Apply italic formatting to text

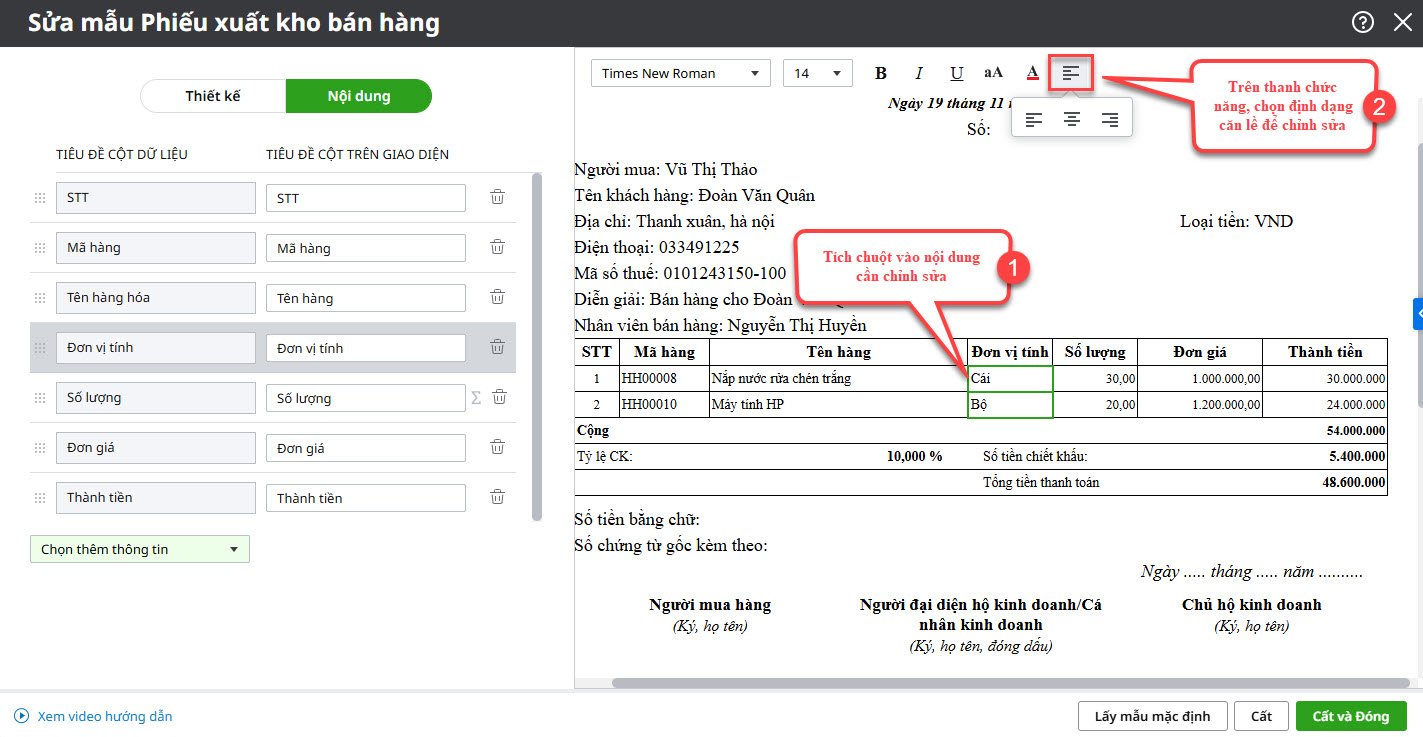pyautogui.click(x=918, y=73)
